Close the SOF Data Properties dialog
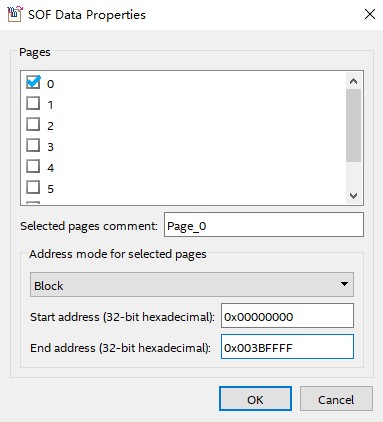 [x=370, y=14]
